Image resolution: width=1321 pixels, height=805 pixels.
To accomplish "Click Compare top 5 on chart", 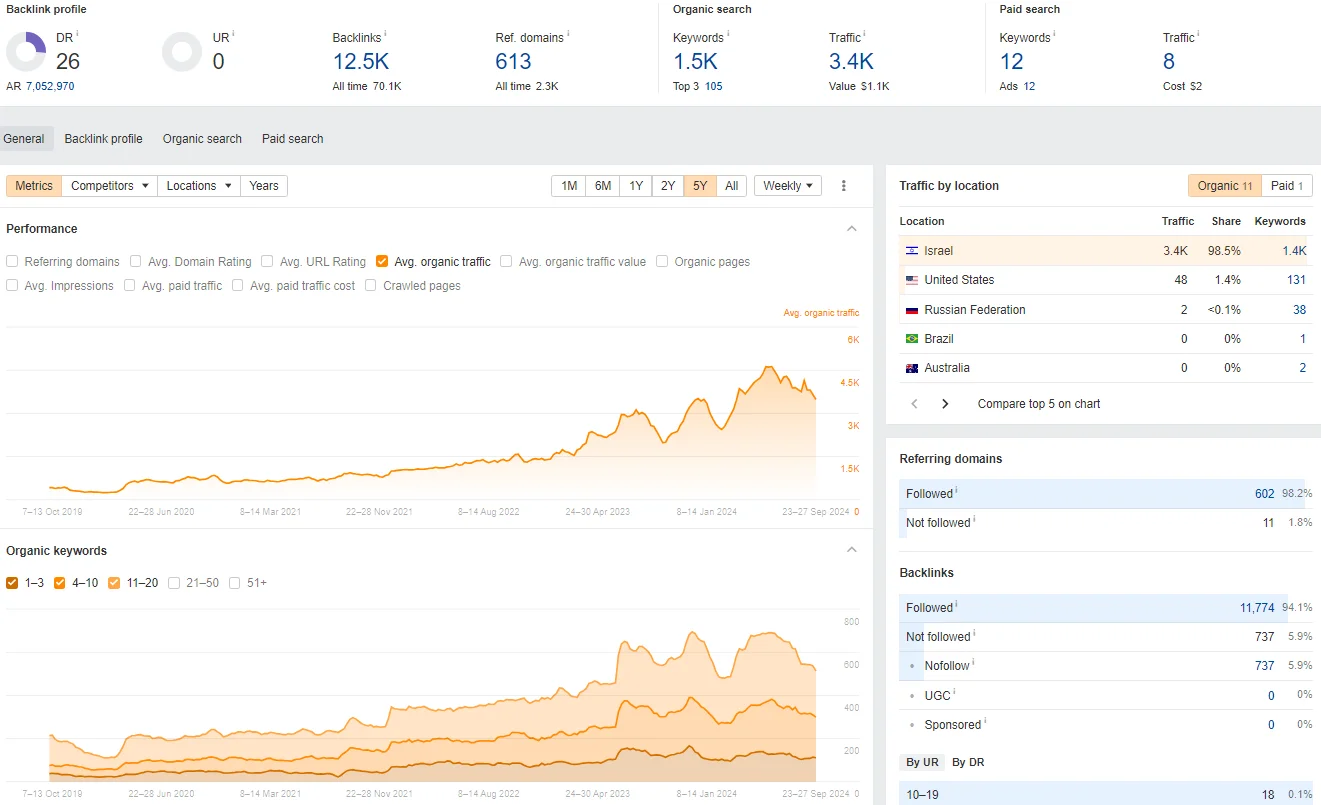I will (x=1039, y=404).
